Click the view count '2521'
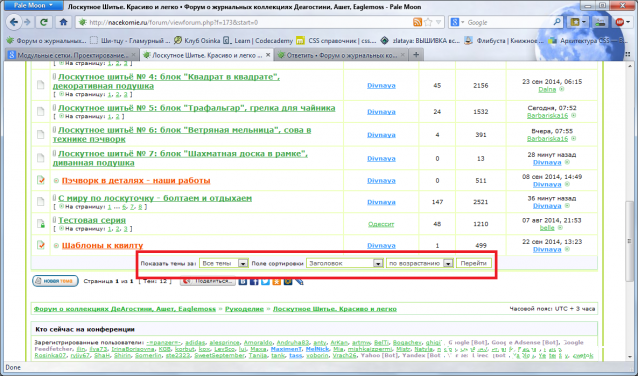Screen dimensions: 638x376 481,202
